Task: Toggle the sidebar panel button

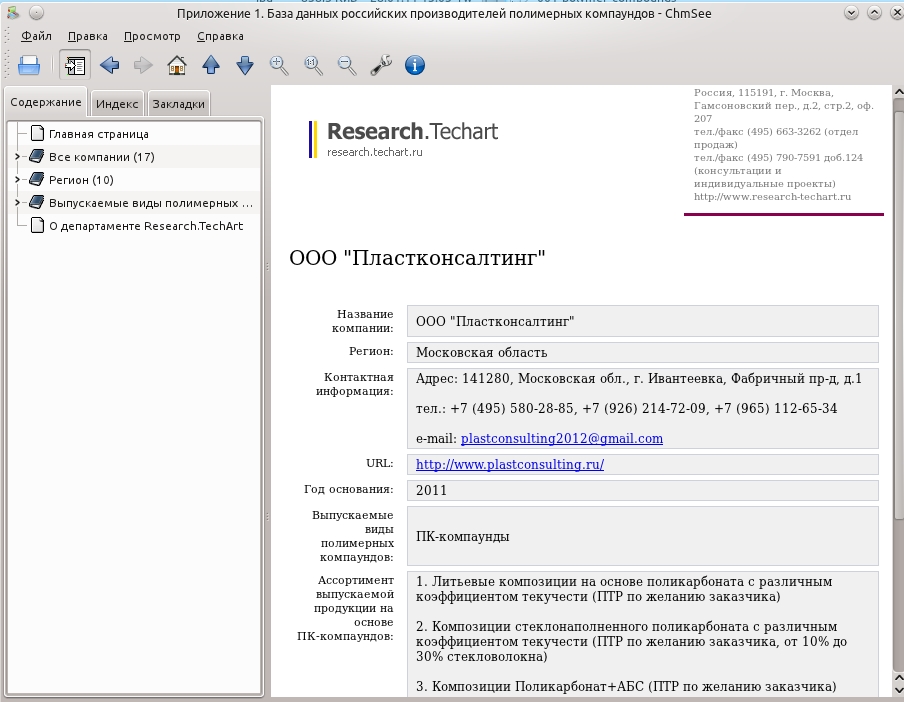Action: point(75,65)
